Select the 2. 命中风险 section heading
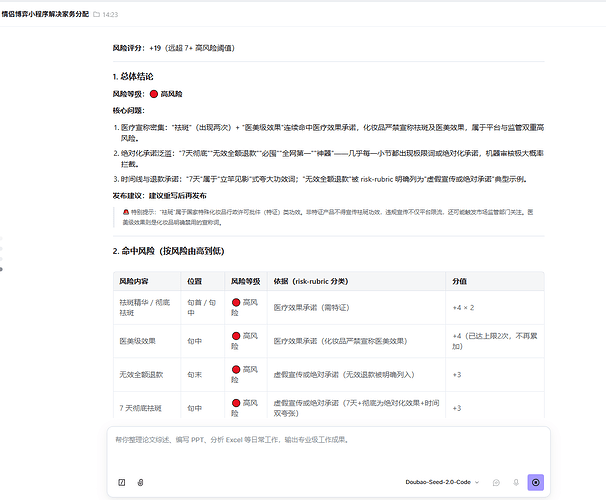 (x=169, y=251)
